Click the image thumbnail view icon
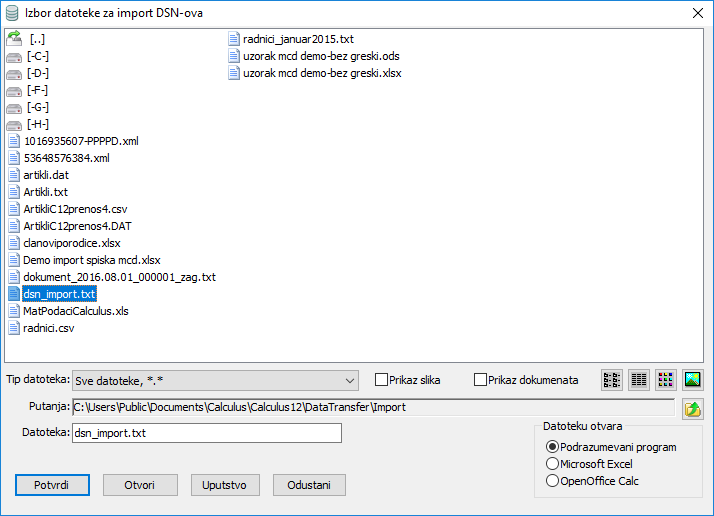 (693, 380)
